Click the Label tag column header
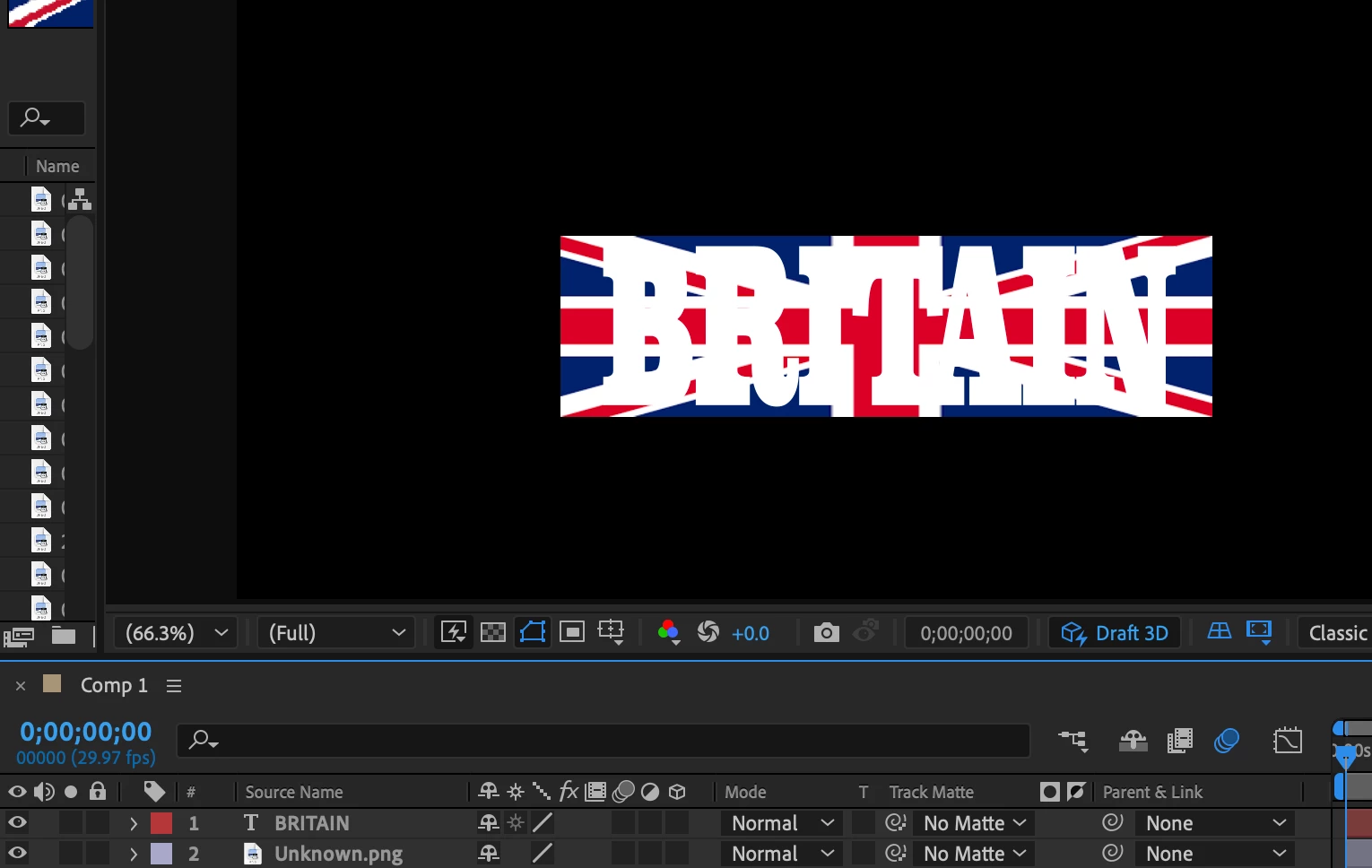1372x868 pixels. pos(154,792)
